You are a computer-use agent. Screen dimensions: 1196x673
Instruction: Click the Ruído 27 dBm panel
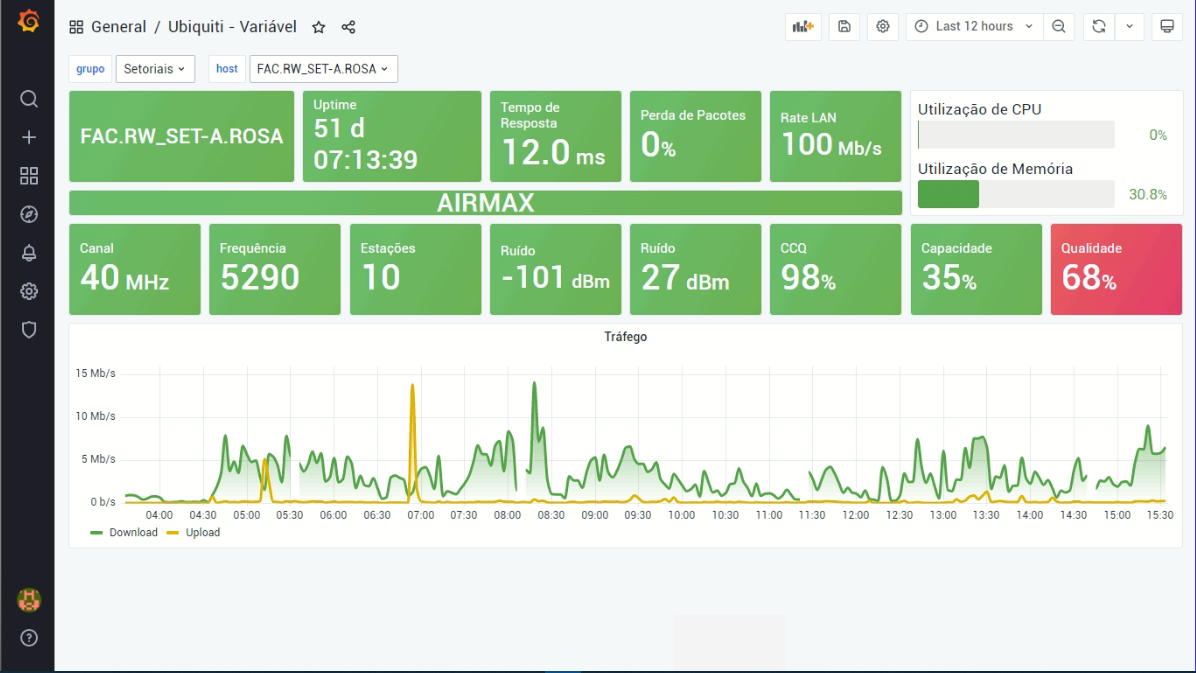[696, 269]
